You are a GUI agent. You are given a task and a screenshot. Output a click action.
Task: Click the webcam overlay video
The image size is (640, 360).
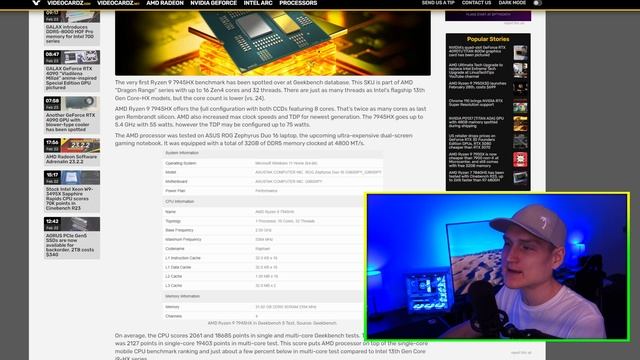pyautogui.click(x=497, y=267)
